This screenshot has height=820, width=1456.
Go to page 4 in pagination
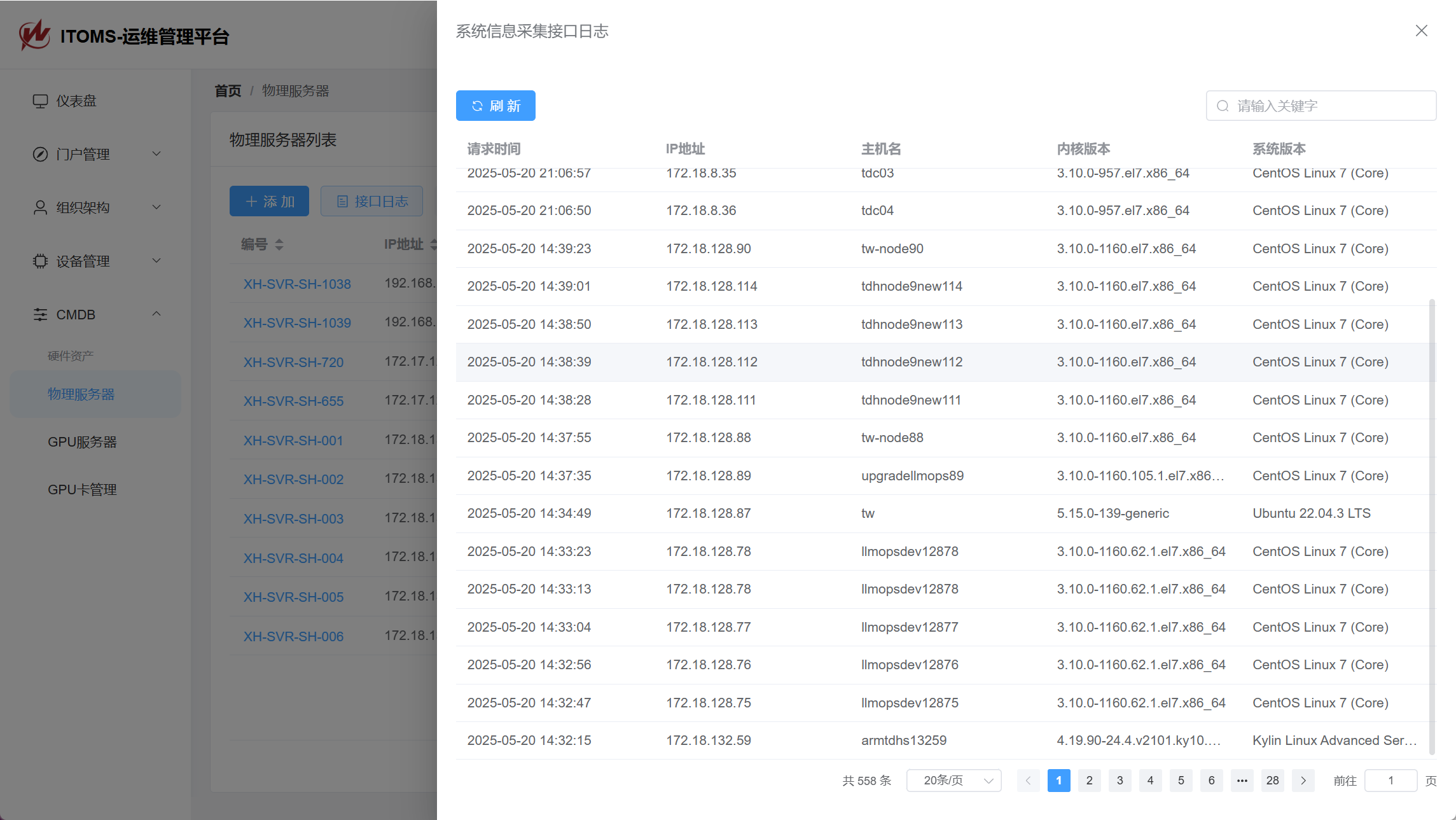[x=1150, y=781]
